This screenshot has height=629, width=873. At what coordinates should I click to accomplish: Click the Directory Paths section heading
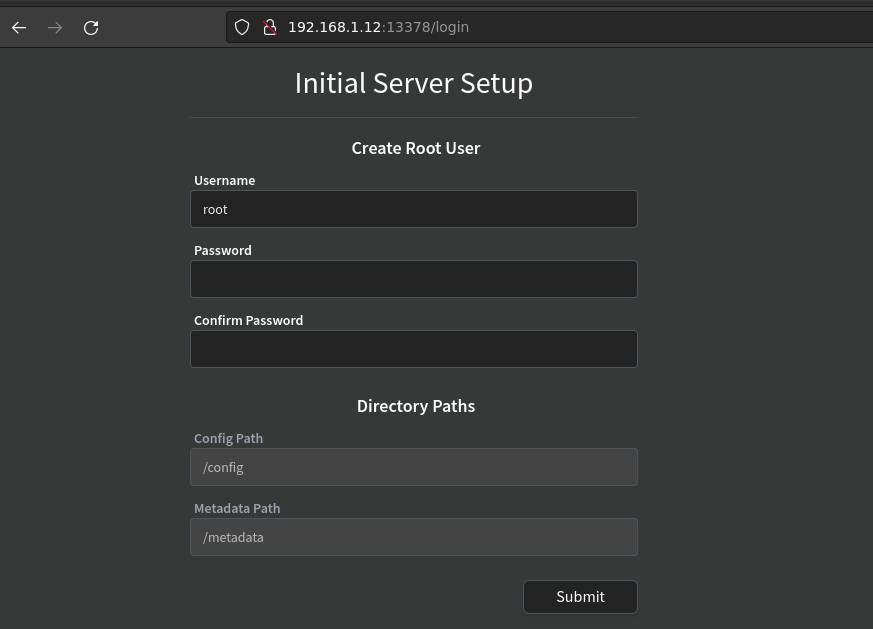[416, 406]
